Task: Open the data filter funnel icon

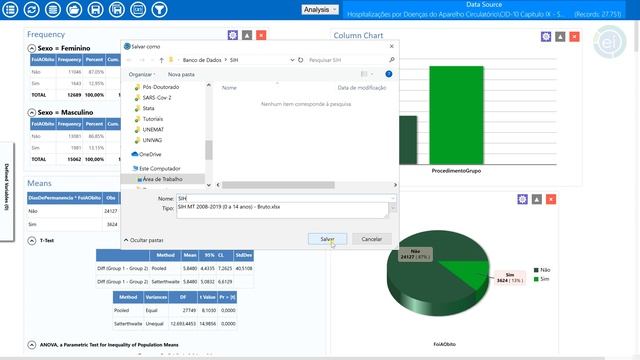Action: click(x=159, y=9)
